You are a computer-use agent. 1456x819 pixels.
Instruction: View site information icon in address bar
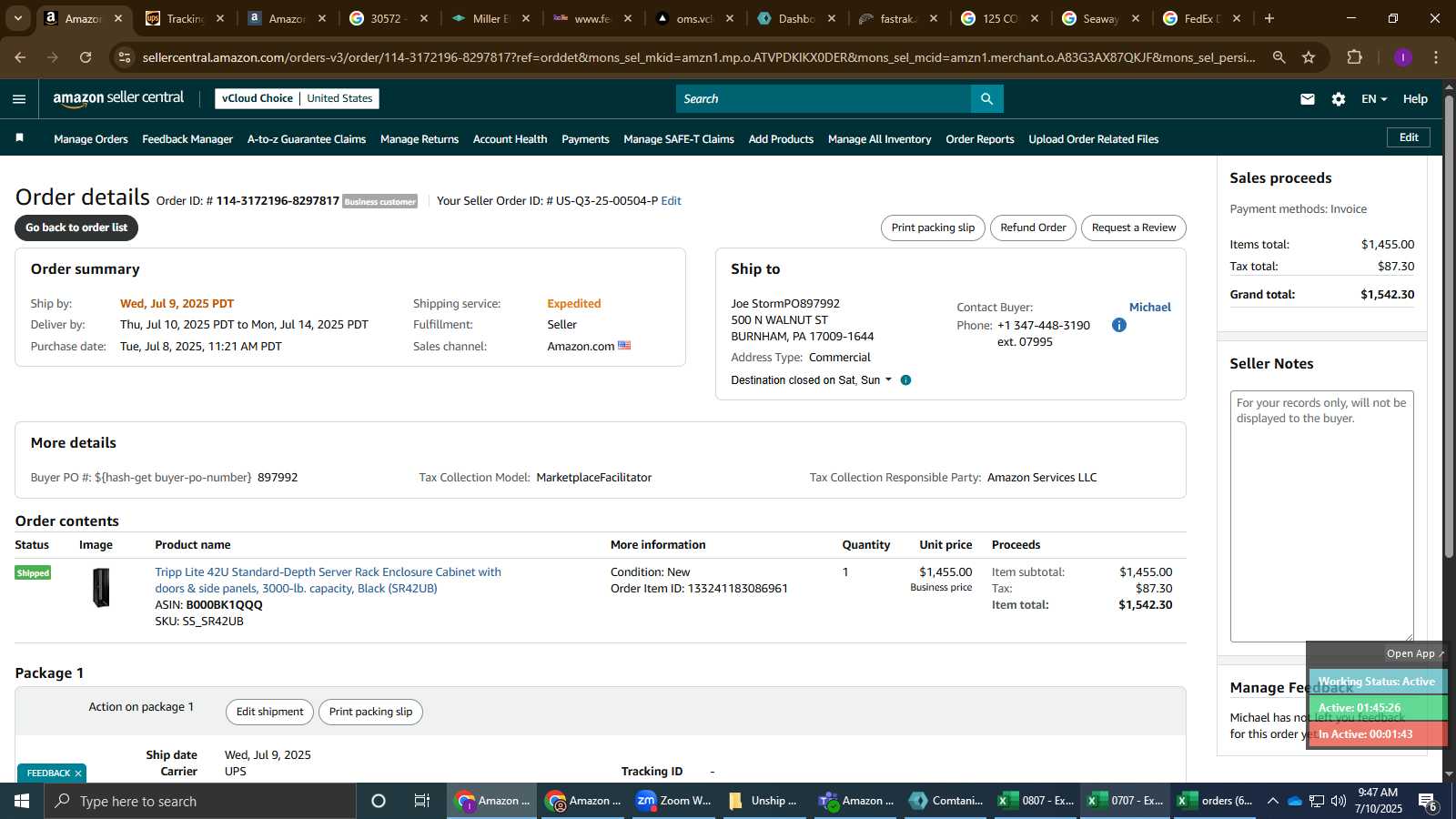tap(126, 57)
